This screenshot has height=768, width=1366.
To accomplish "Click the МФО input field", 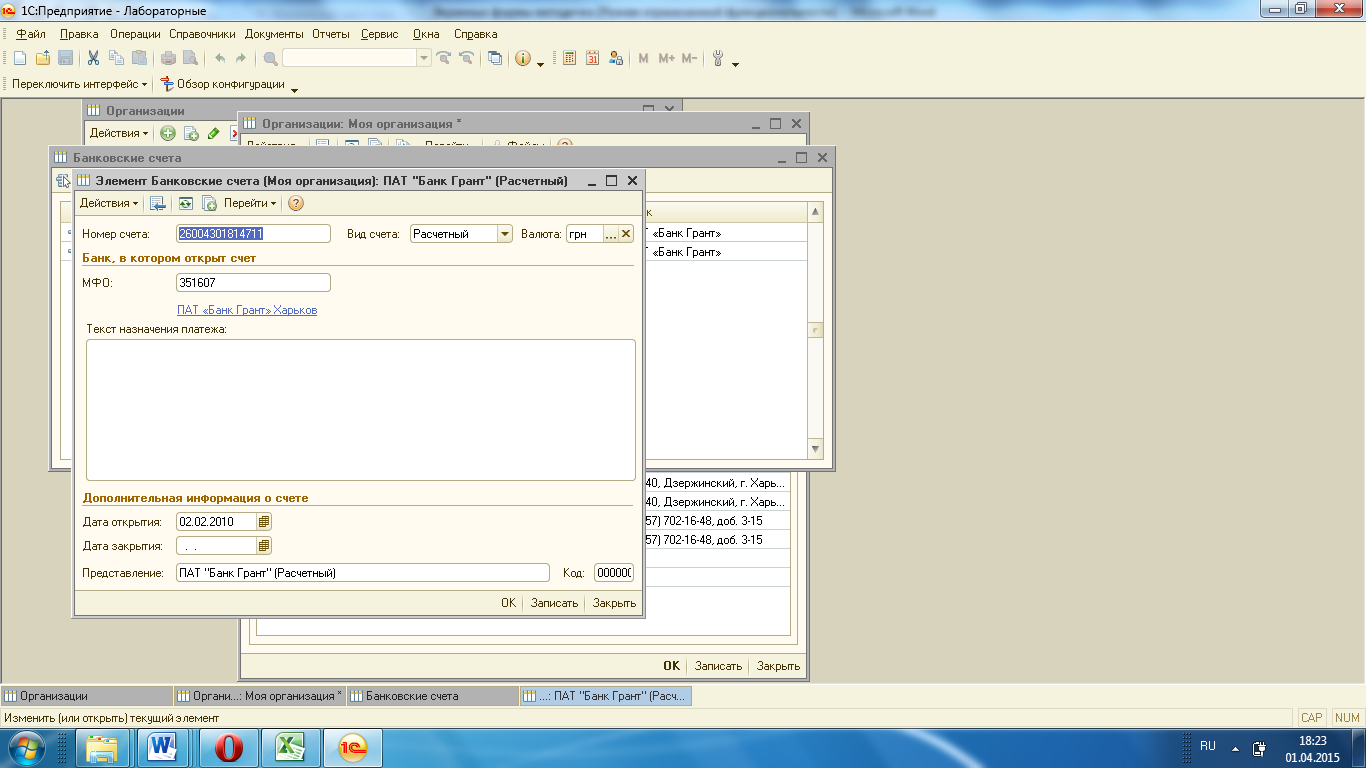I will (x=253, y=283).
